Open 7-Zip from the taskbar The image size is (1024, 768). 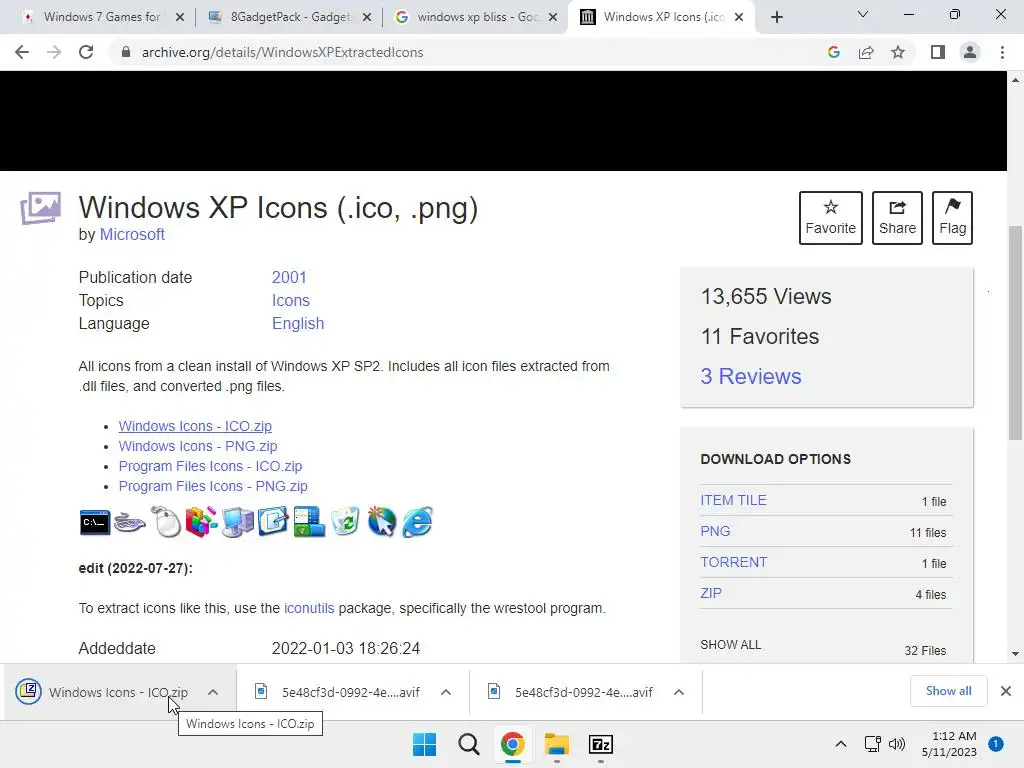pos(600,744)
